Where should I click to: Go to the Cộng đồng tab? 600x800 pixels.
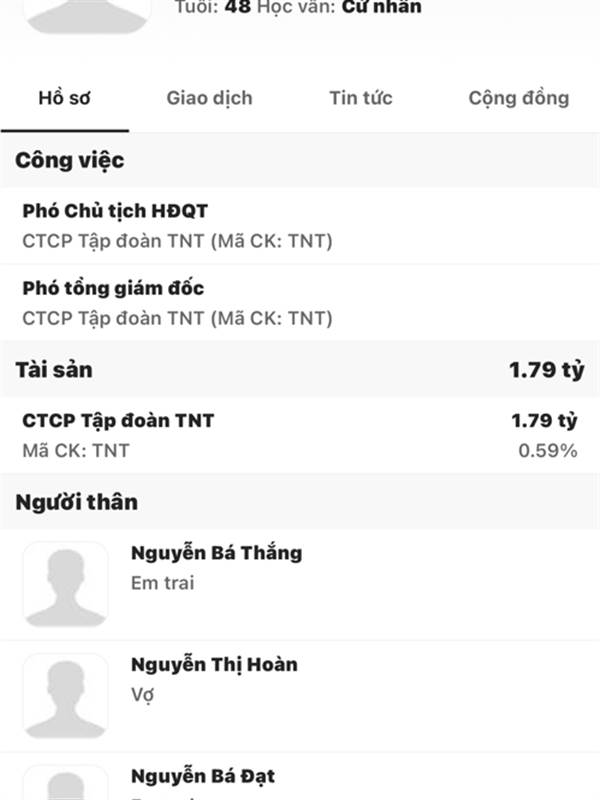(x=518, y=98)
